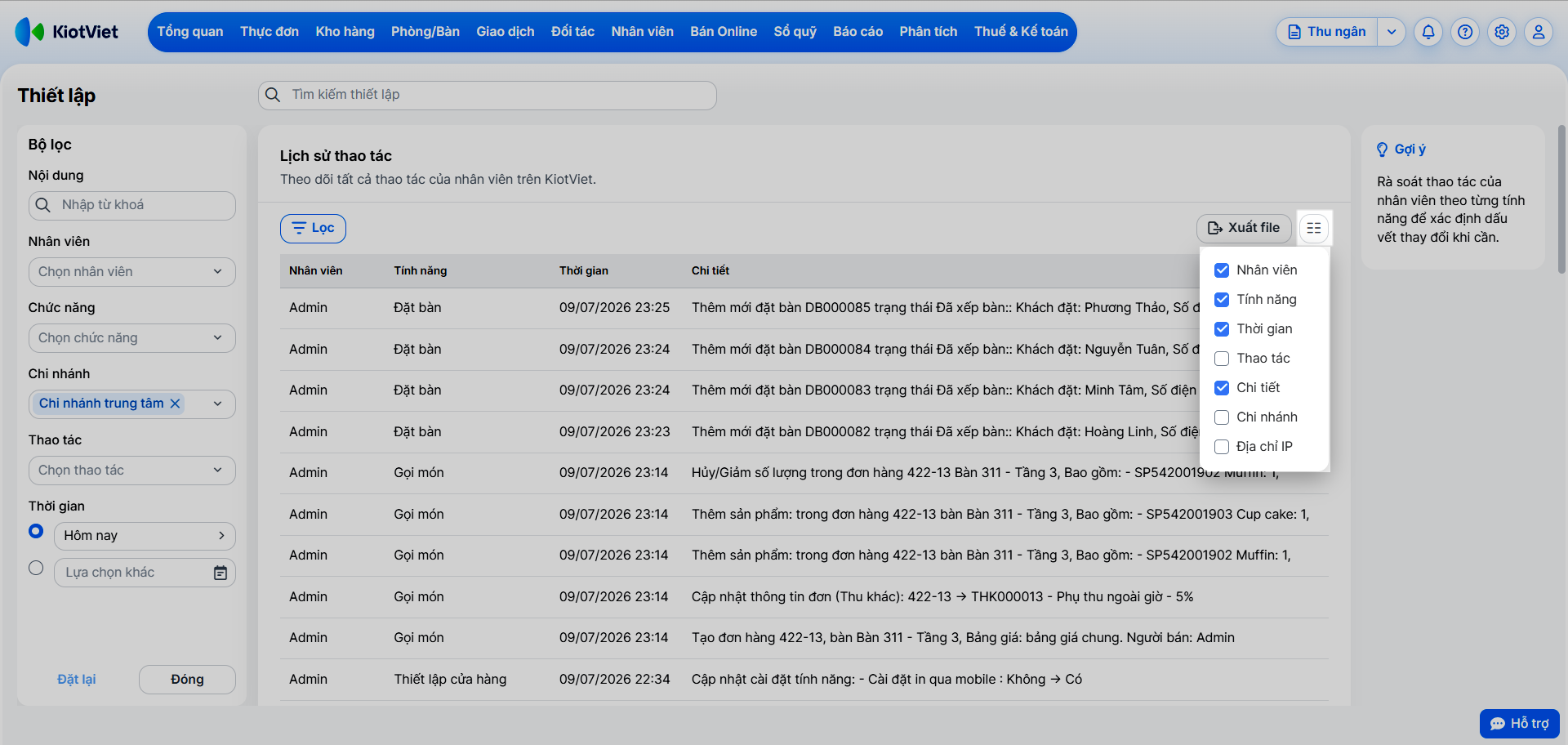
Task: Open the Chọn chức năng dropdown
Action: 132,338
